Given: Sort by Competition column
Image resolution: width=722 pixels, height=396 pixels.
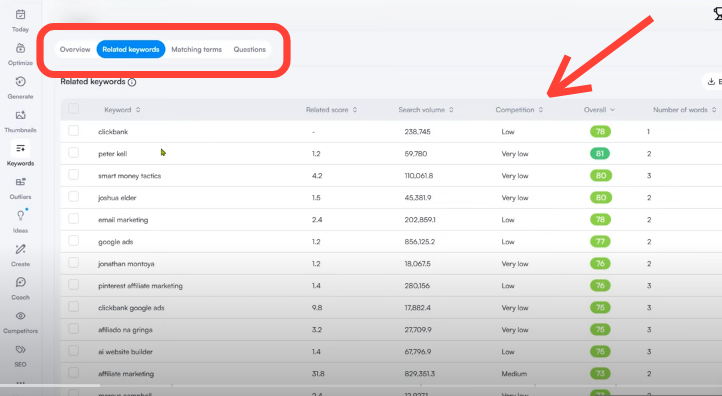Looking at the screenshot, I should click(x=519, y=110).
